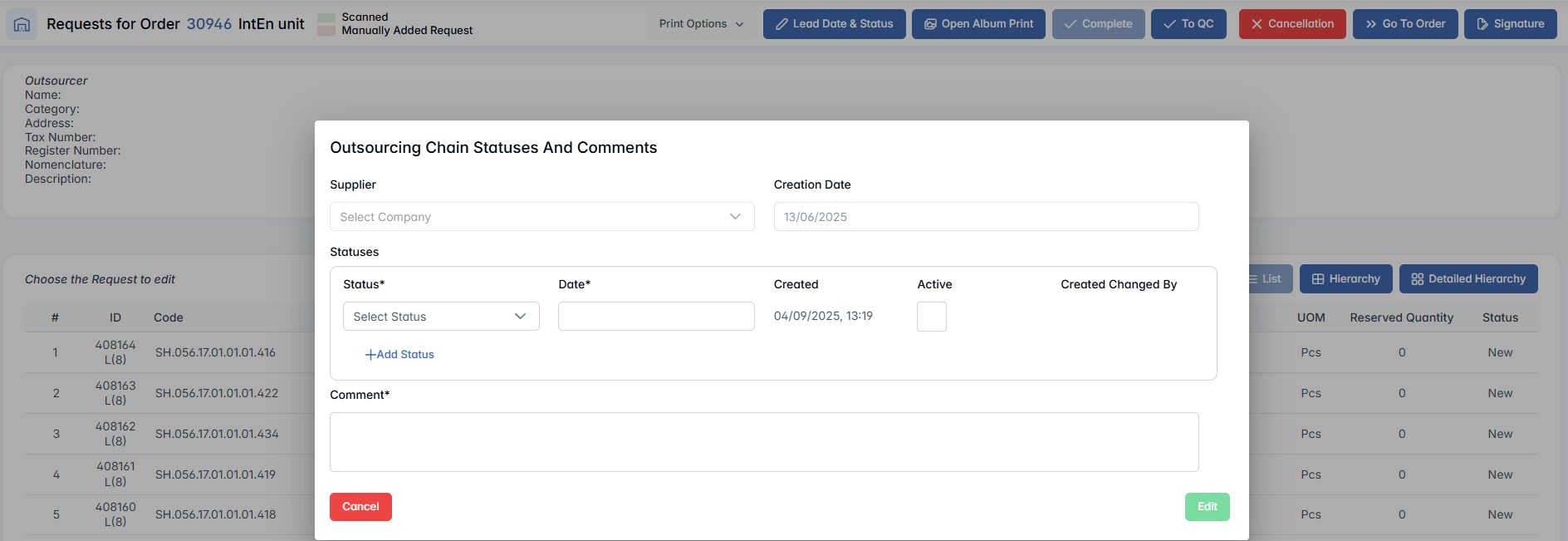
Task: Toggle the Active checkbox in Statuses
Action: click(x=931, y=317)
